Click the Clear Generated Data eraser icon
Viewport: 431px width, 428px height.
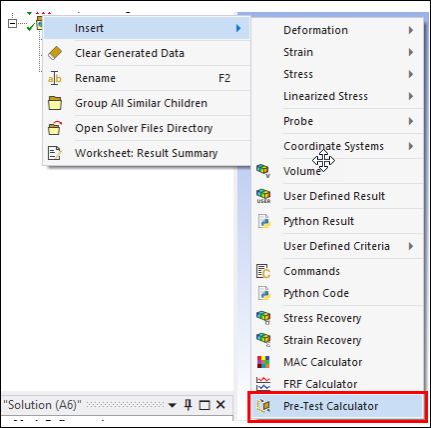[55, 53]
